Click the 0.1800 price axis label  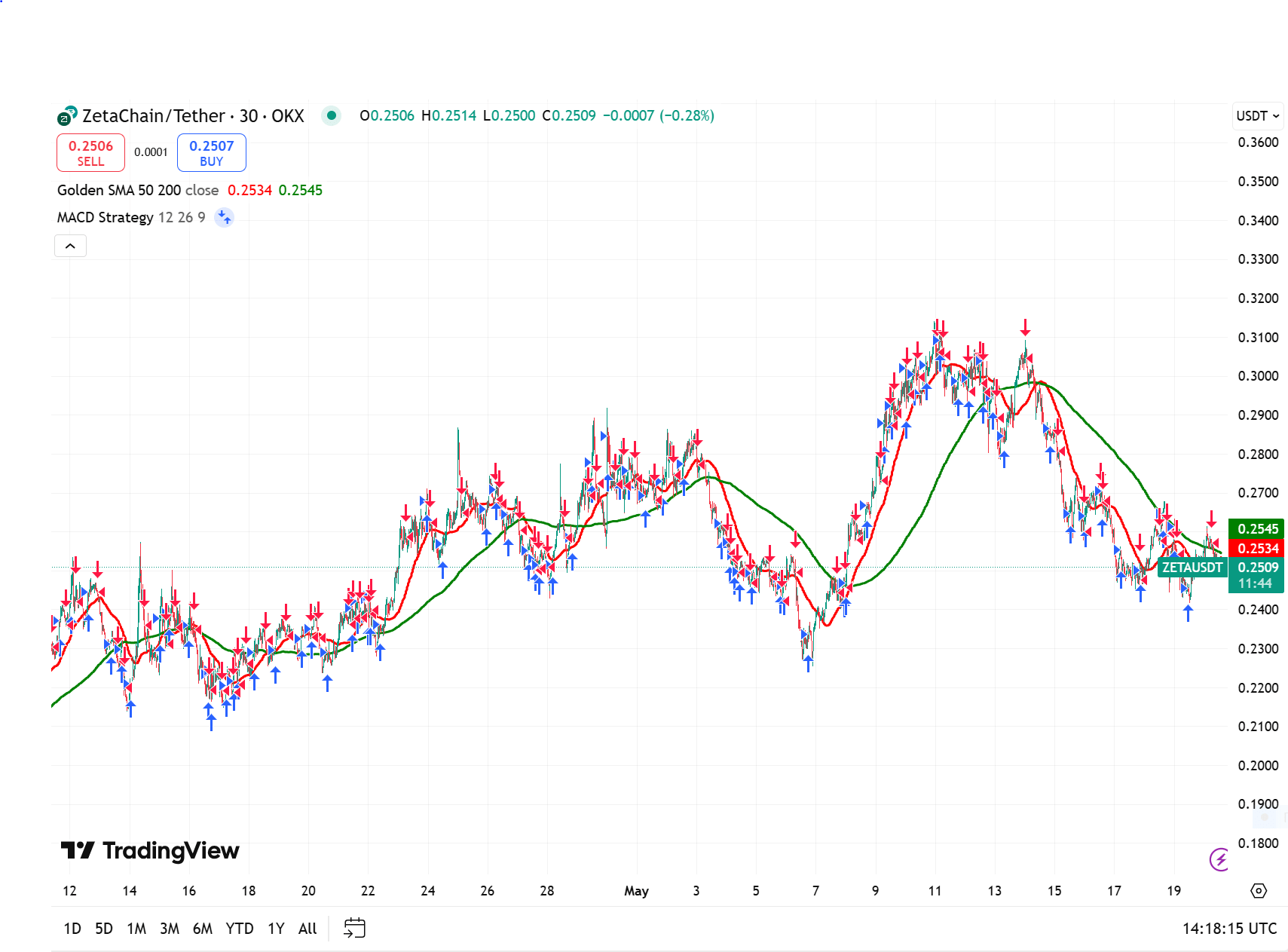[1257, 843]
